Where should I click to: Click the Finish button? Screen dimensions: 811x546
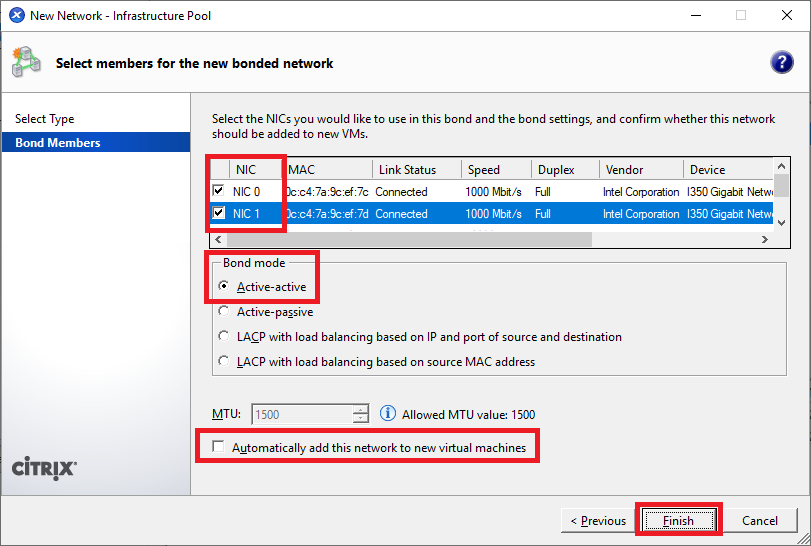point(678,520)
